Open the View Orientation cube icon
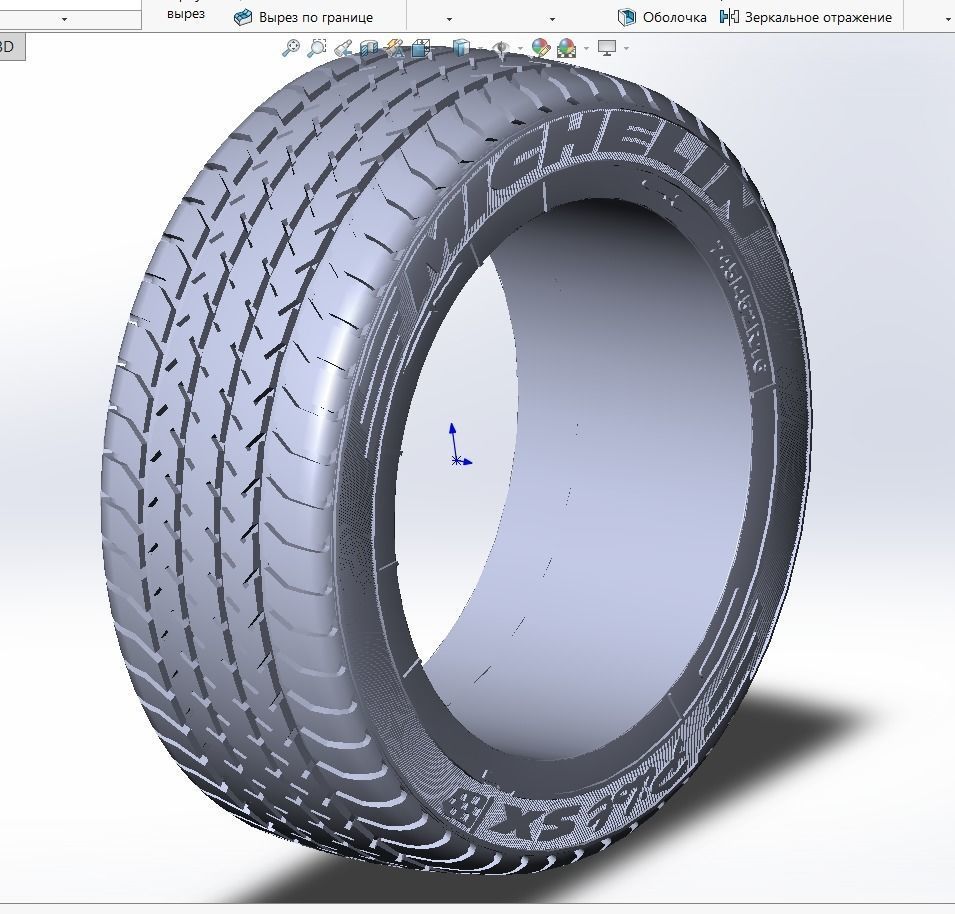The width and height of the screenshot is (955, 914). coord(421,47)
